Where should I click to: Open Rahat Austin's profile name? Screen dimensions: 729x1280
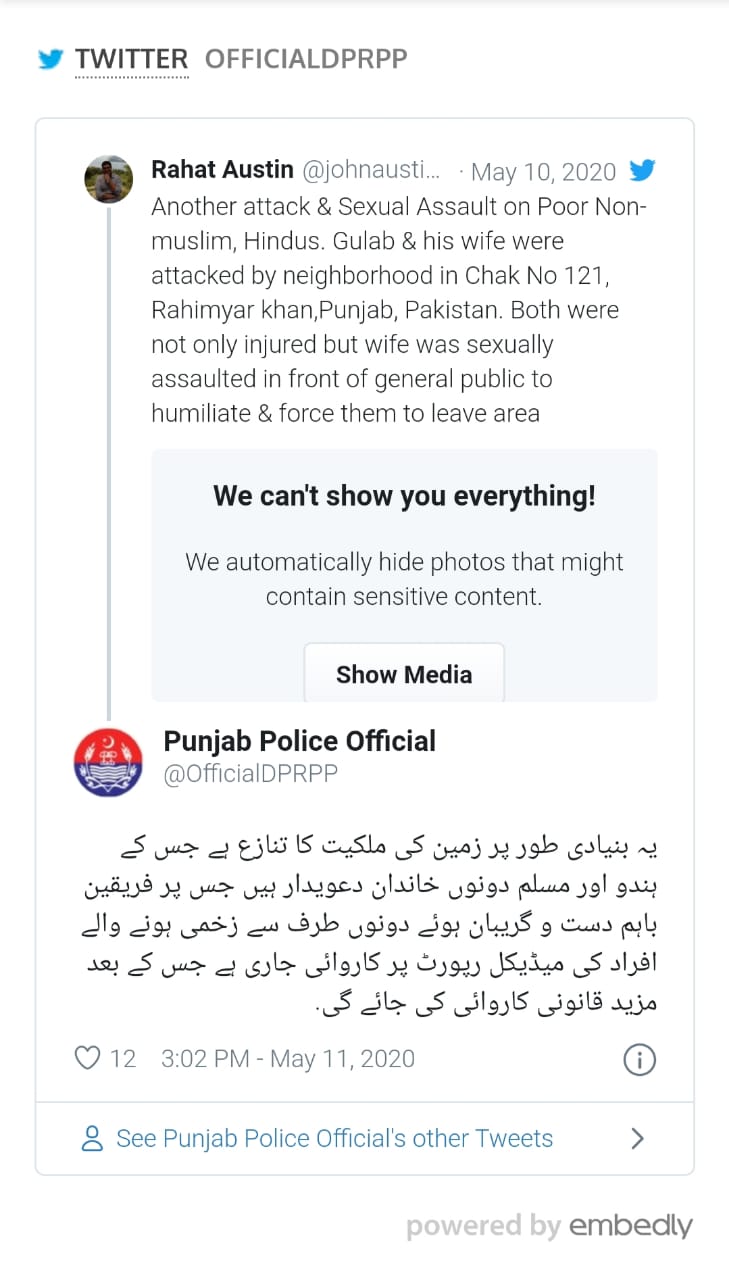coord(222,171)
